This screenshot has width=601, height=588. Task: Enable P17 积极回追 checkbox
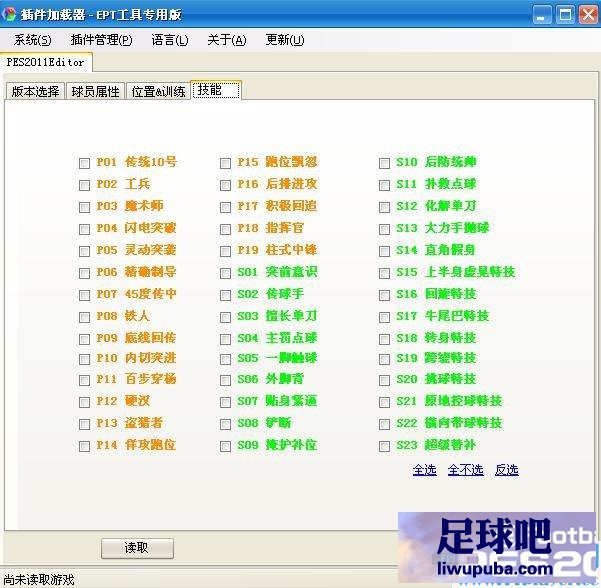coord(225,207)
